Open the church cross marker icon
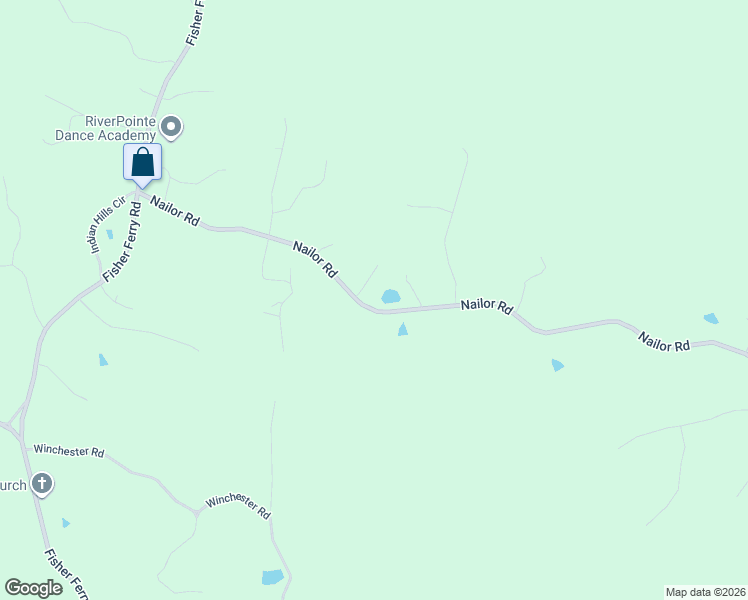 [42, 485]
